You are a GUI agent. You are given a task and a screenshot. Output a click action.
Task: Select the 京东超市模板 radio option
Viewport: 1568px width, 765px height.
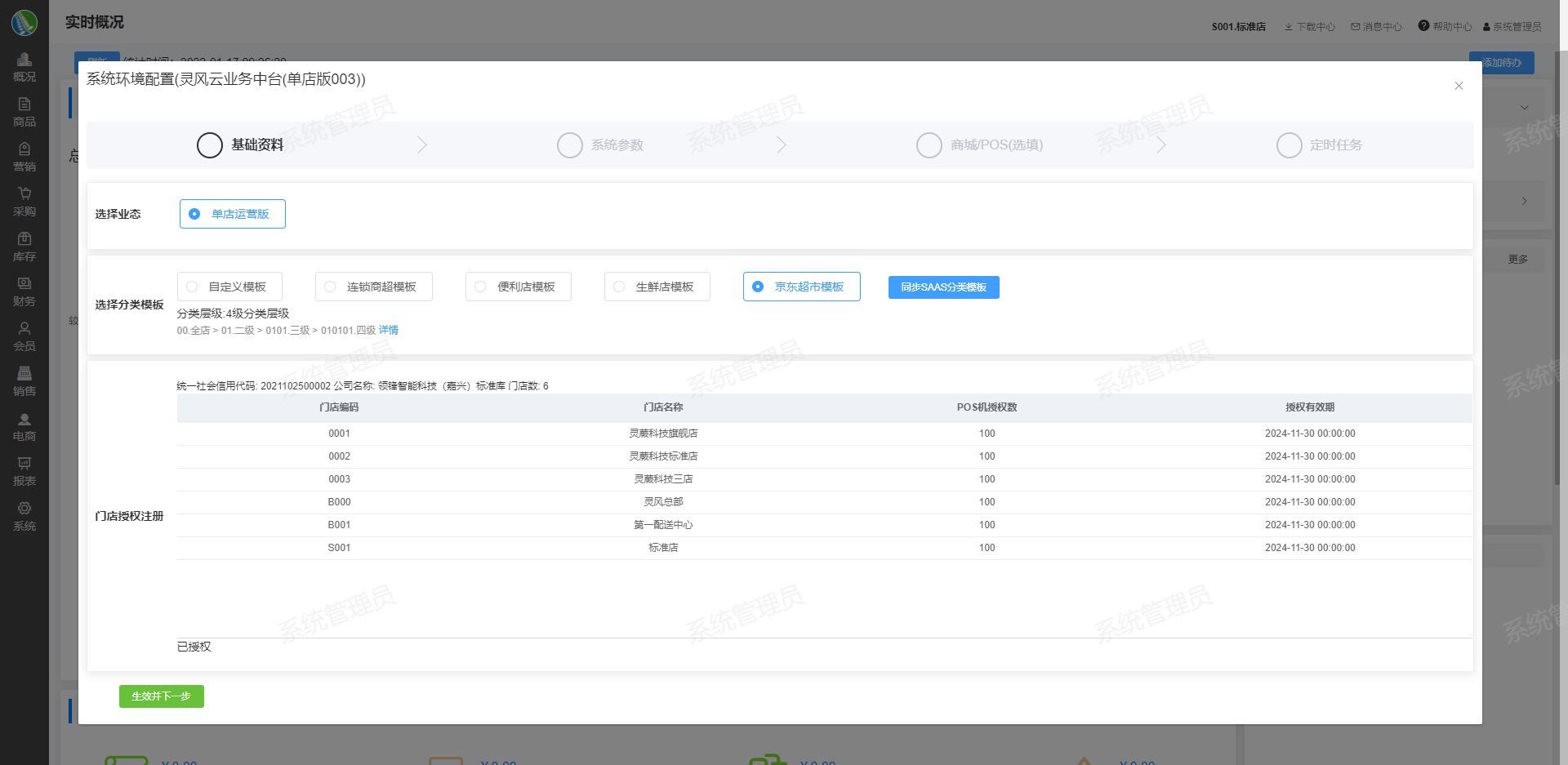[802, 287]
